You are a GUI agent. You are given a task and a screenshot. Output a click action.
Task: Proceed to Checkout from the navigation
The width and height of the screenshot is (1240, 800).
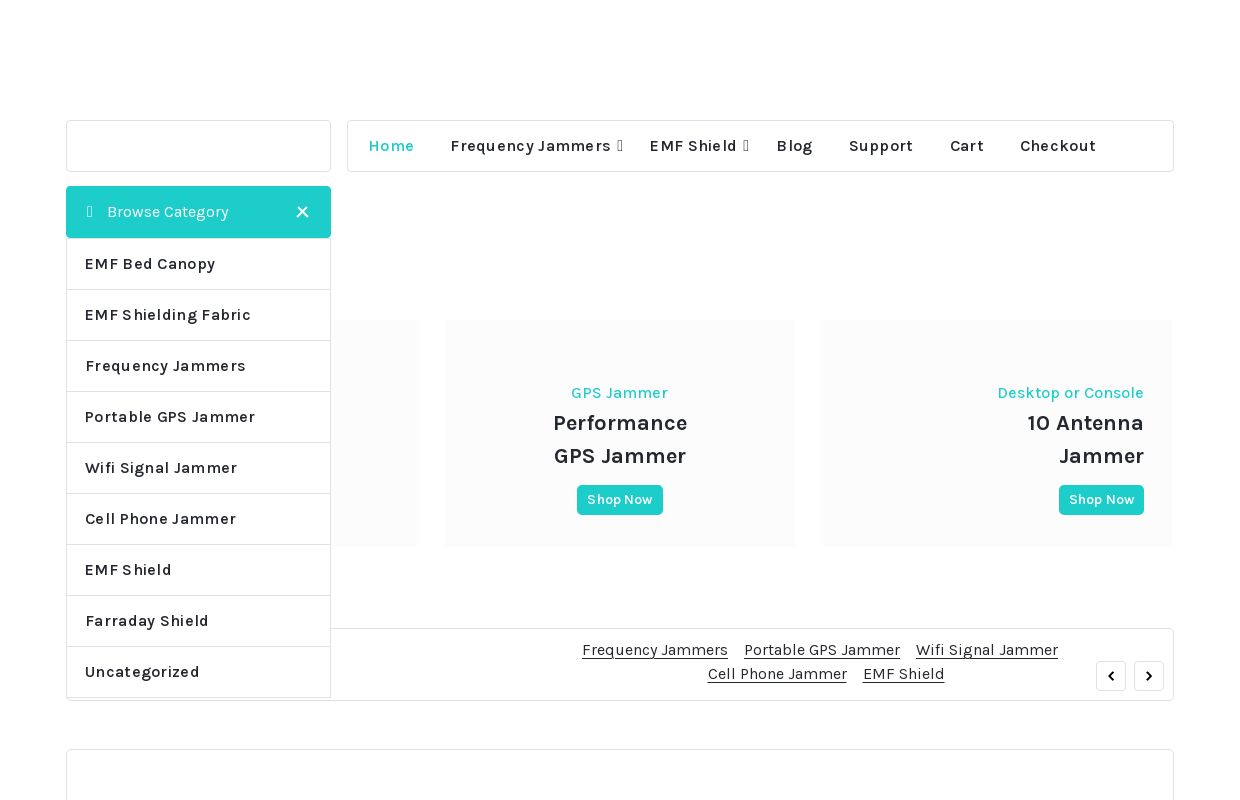click(1057, 146)
